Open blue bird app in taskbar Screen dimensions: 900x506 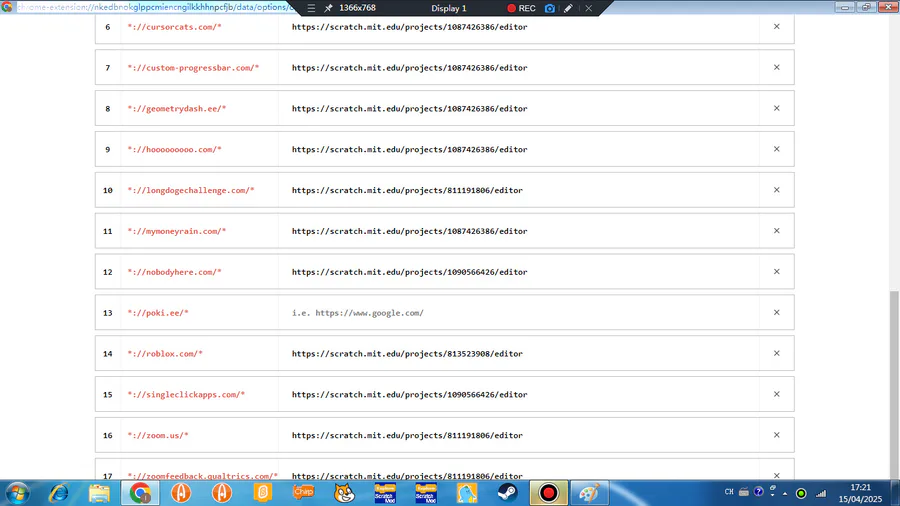[467, 493]
